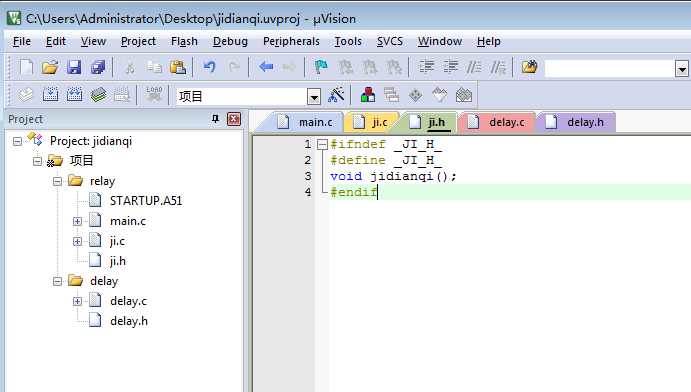The width and height of the screenshot is (691, 392).
Task: Open a file with the Open folder icon
Action: 50,67
